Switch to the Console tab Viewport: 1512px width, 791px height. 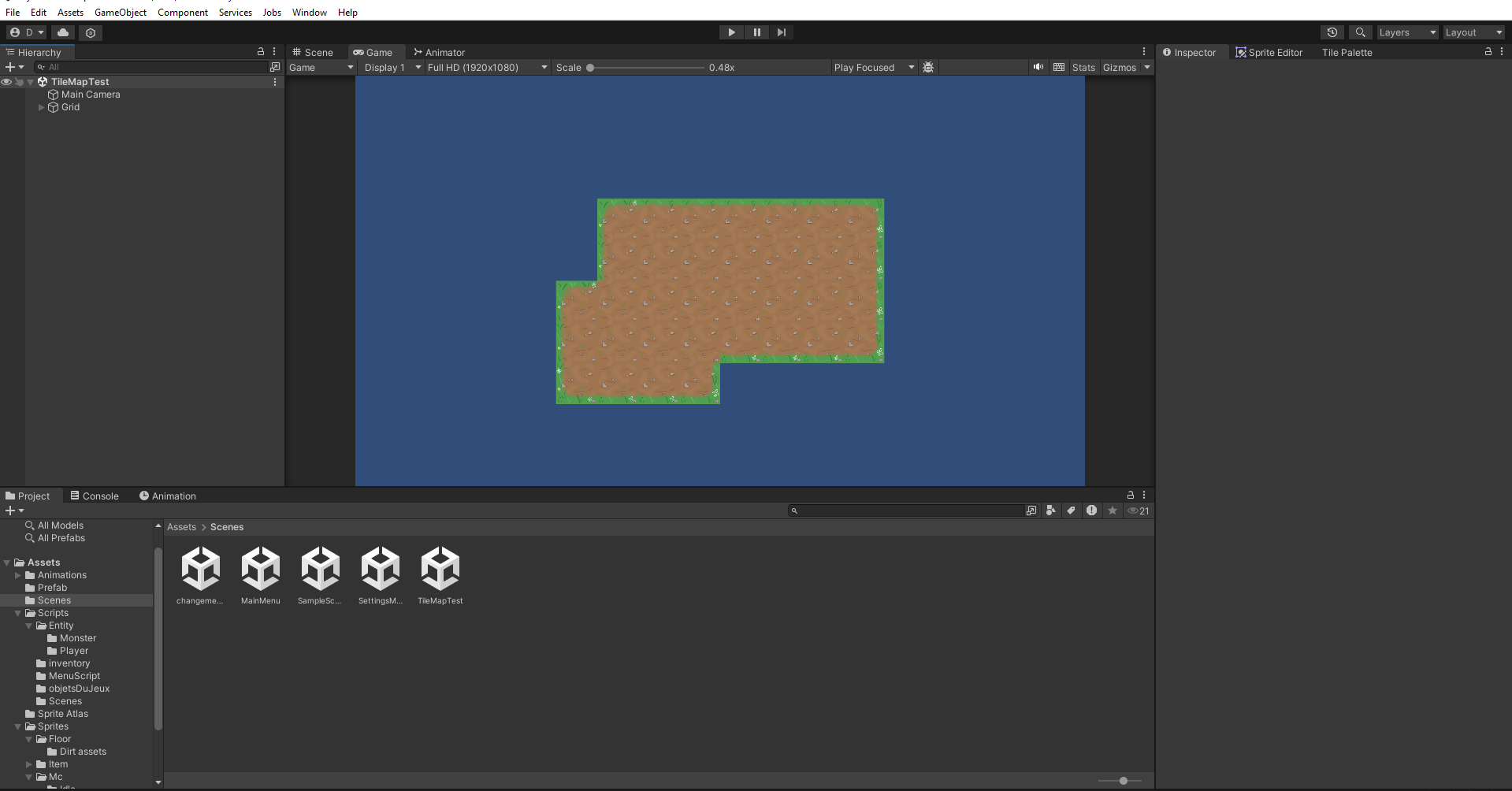[95, 496]
